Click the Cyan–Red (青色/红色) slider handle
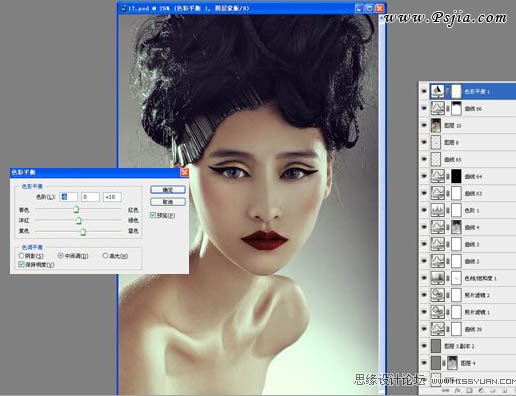This screenshot has height=396, width=516. click(76, 209)
